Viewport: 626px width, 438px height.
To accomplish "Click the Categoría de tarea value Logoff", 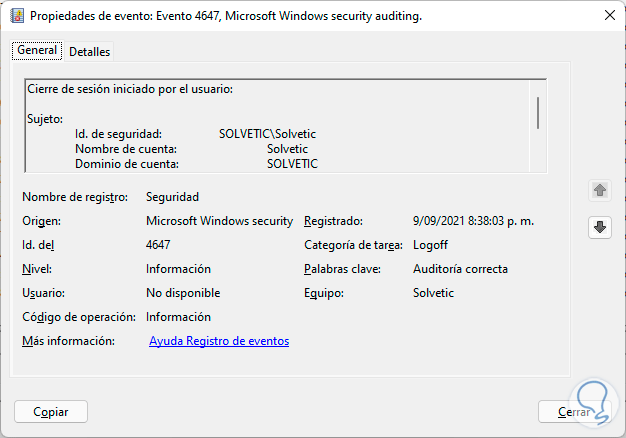I will tap(431, 245).
